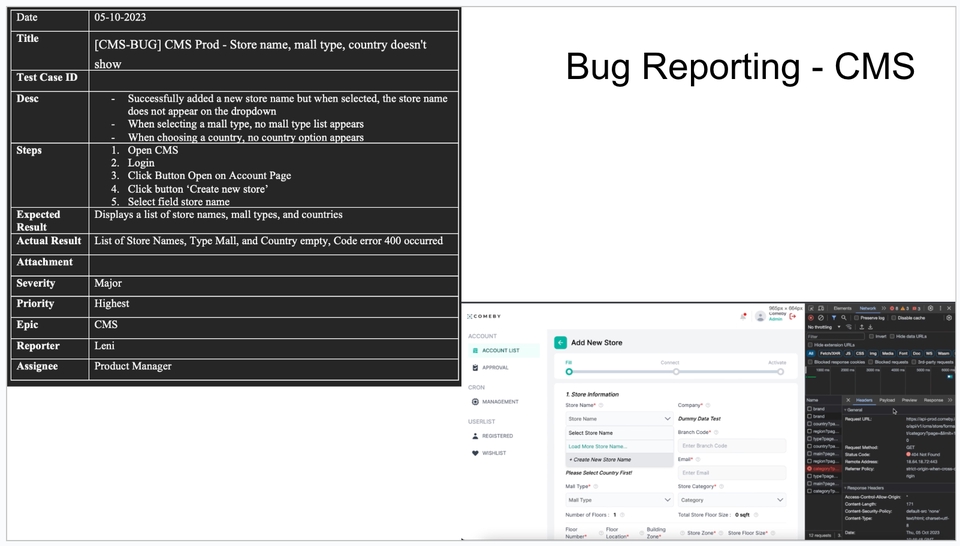Click the red logout icon in Comeby header
This screenshot has height=546, width=960.
793,316
